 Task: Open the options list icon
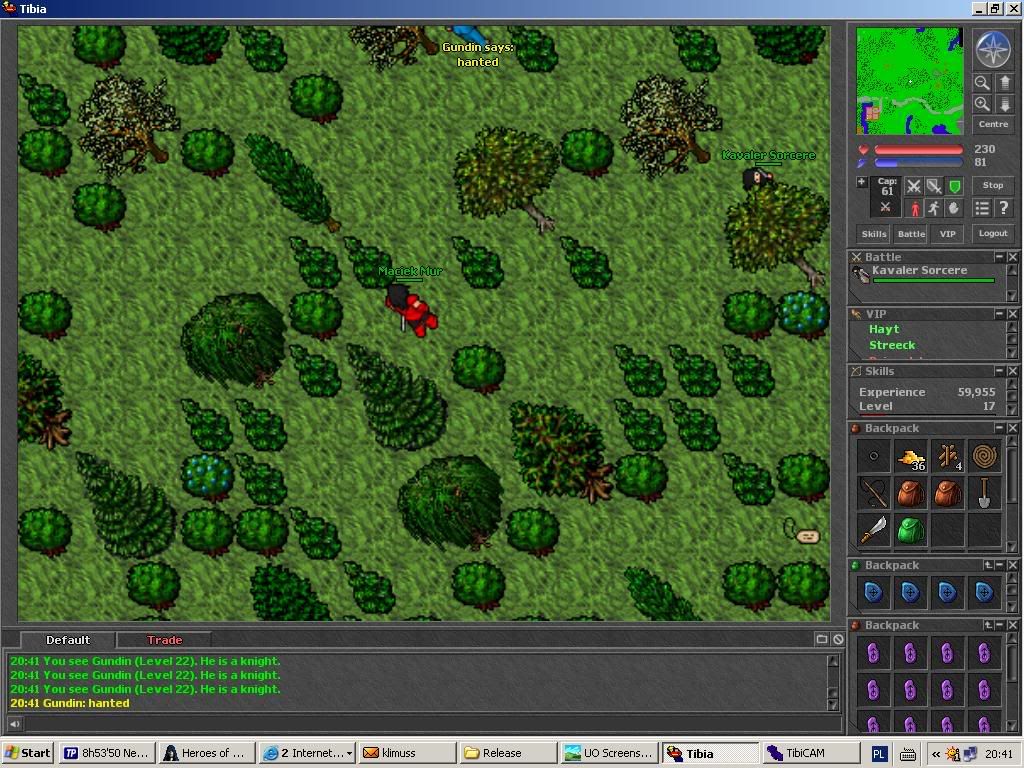tap(982, 208)
